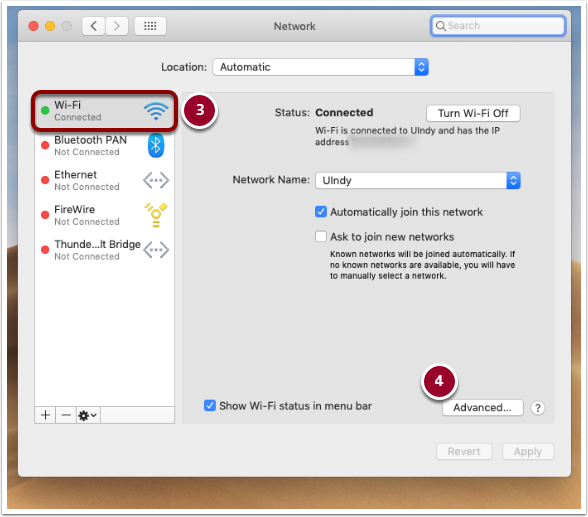Select Bluetooth PAN service entry
Screen dimensions: 588x517
click(105, 145)
